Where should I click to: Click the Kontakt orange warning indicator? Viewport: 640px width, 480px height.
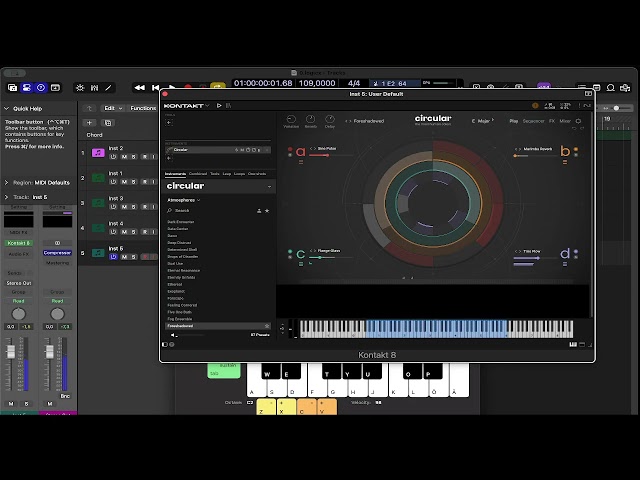point(535,106)
